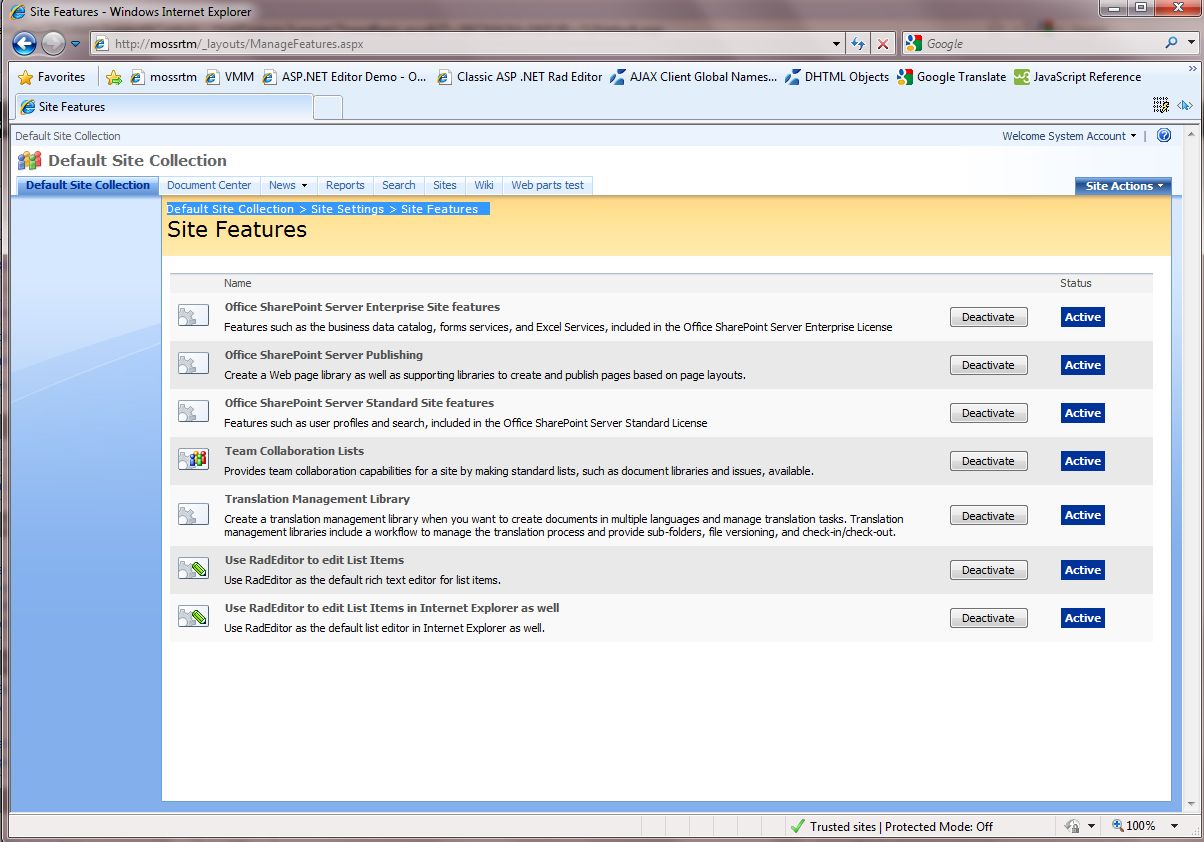
Task: Click the search magnifier icon
Action: click(x=1172, y=44)
